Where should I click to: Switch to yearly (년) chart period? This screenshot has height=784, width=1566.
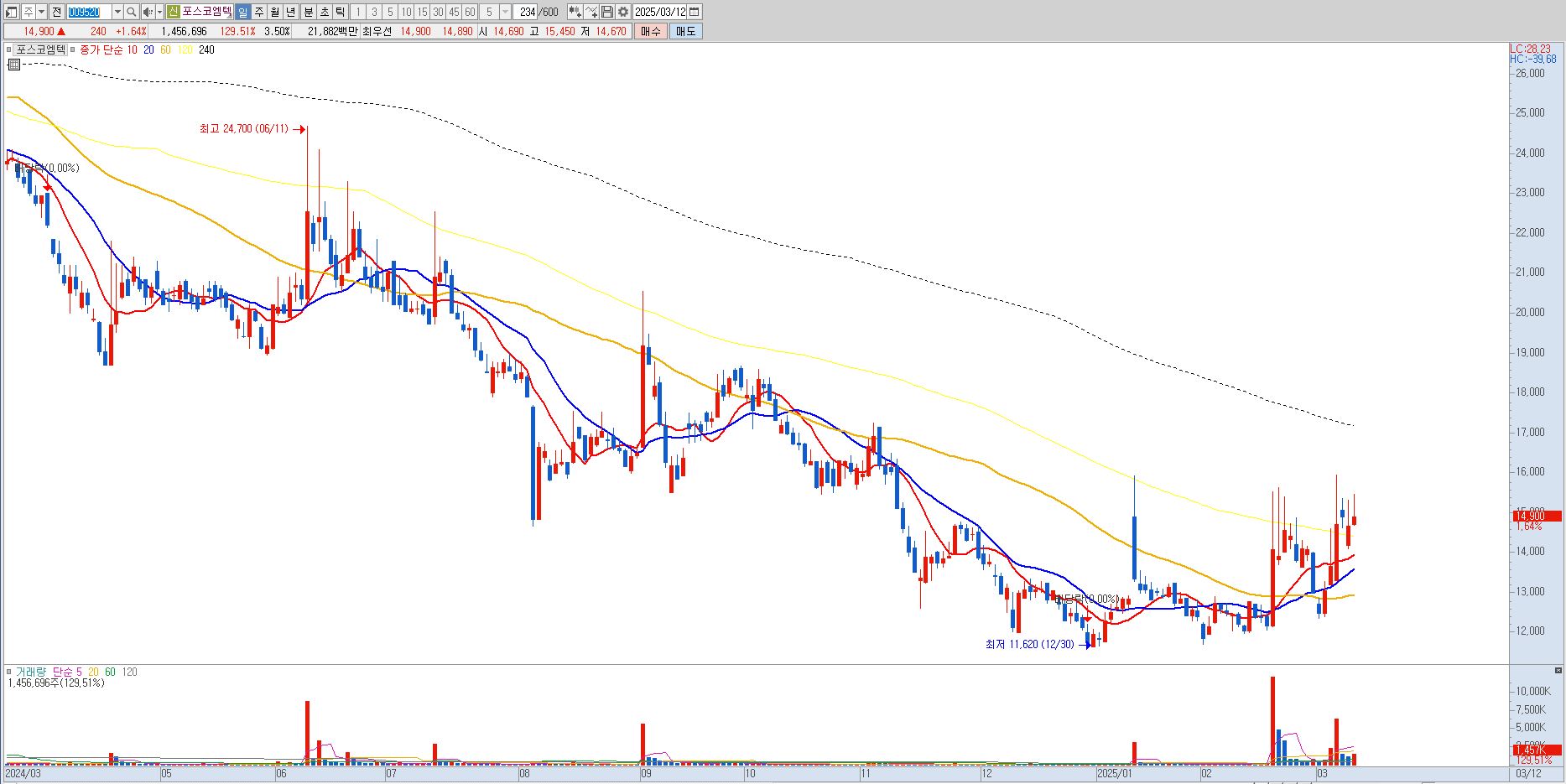tap(290, 12)
